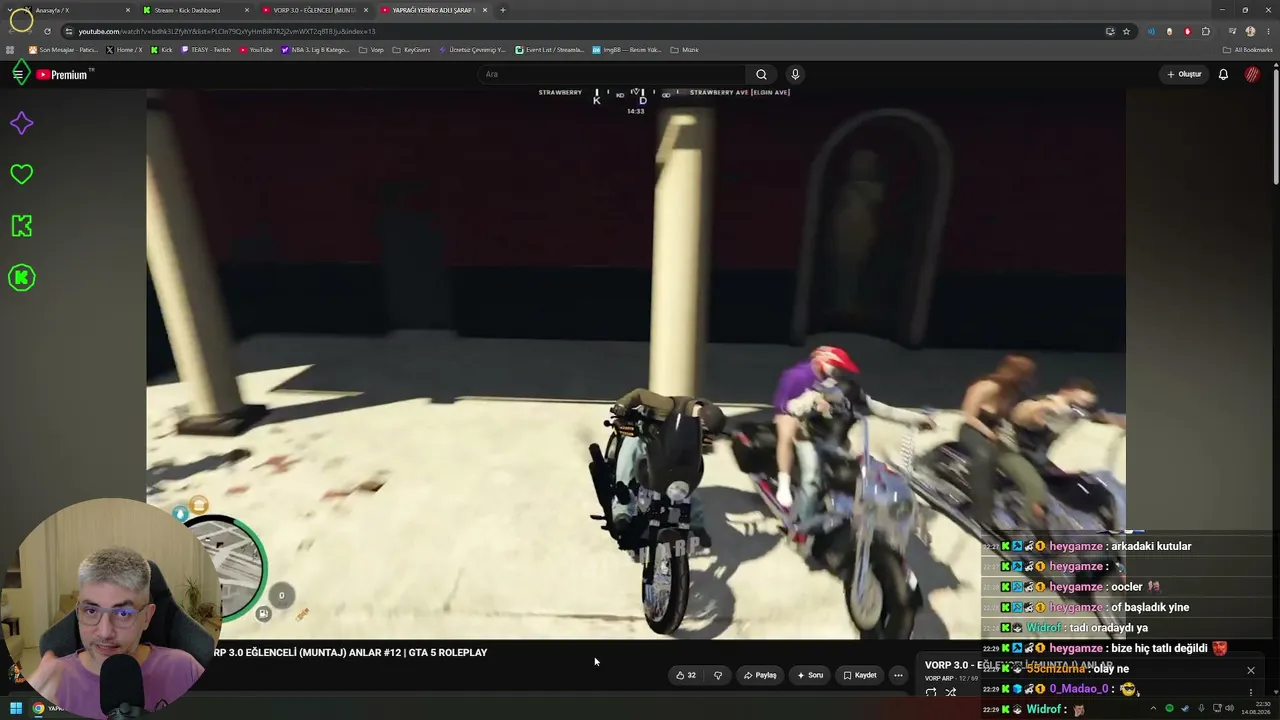Click the microphone icon in system tray
This screenshot has width=1280, height=720.
pos(1201,709)
